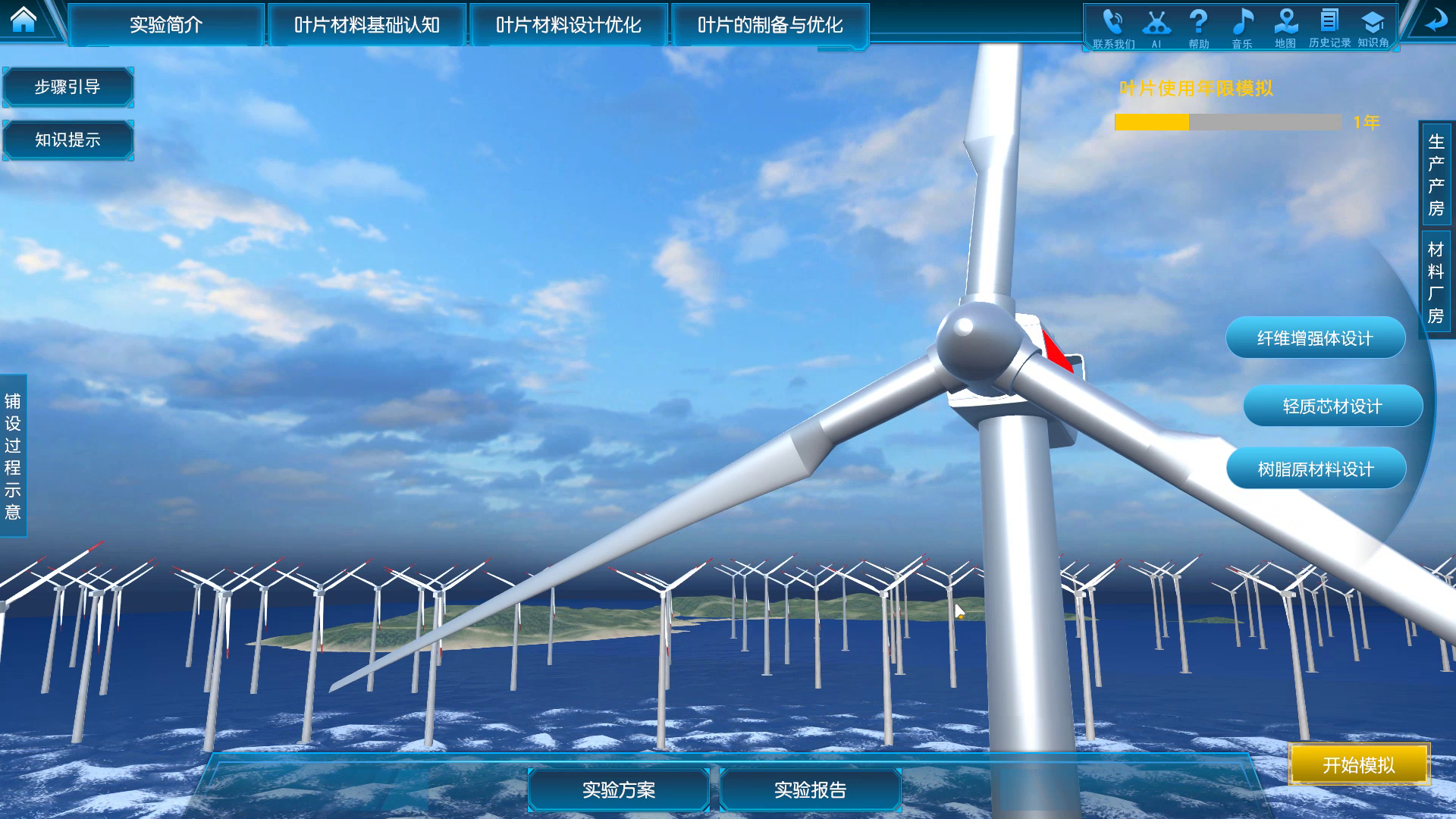Viewport: 1456px width, 819px height.
Task: Expand the 生产厂房 side tab
Action: pyautogui.click(x=1436, y=175)
